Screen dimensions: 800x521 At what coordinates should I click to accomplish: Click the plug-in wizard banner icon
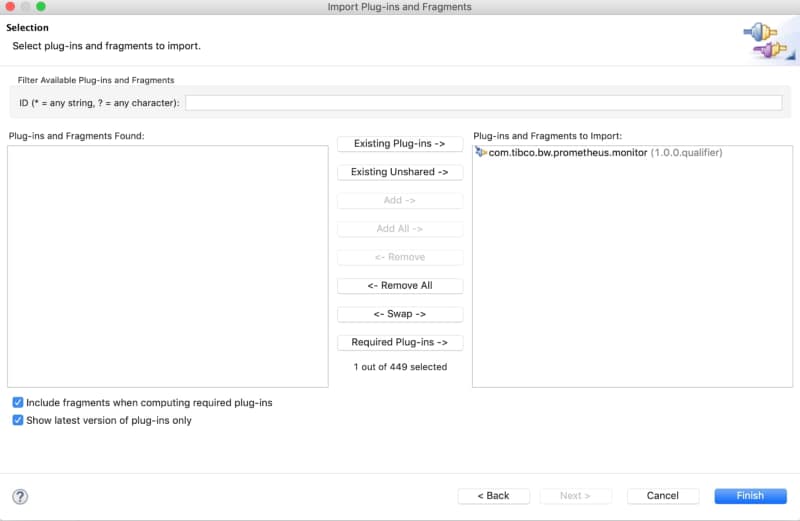pyautogui.click(x=765, y=39)
